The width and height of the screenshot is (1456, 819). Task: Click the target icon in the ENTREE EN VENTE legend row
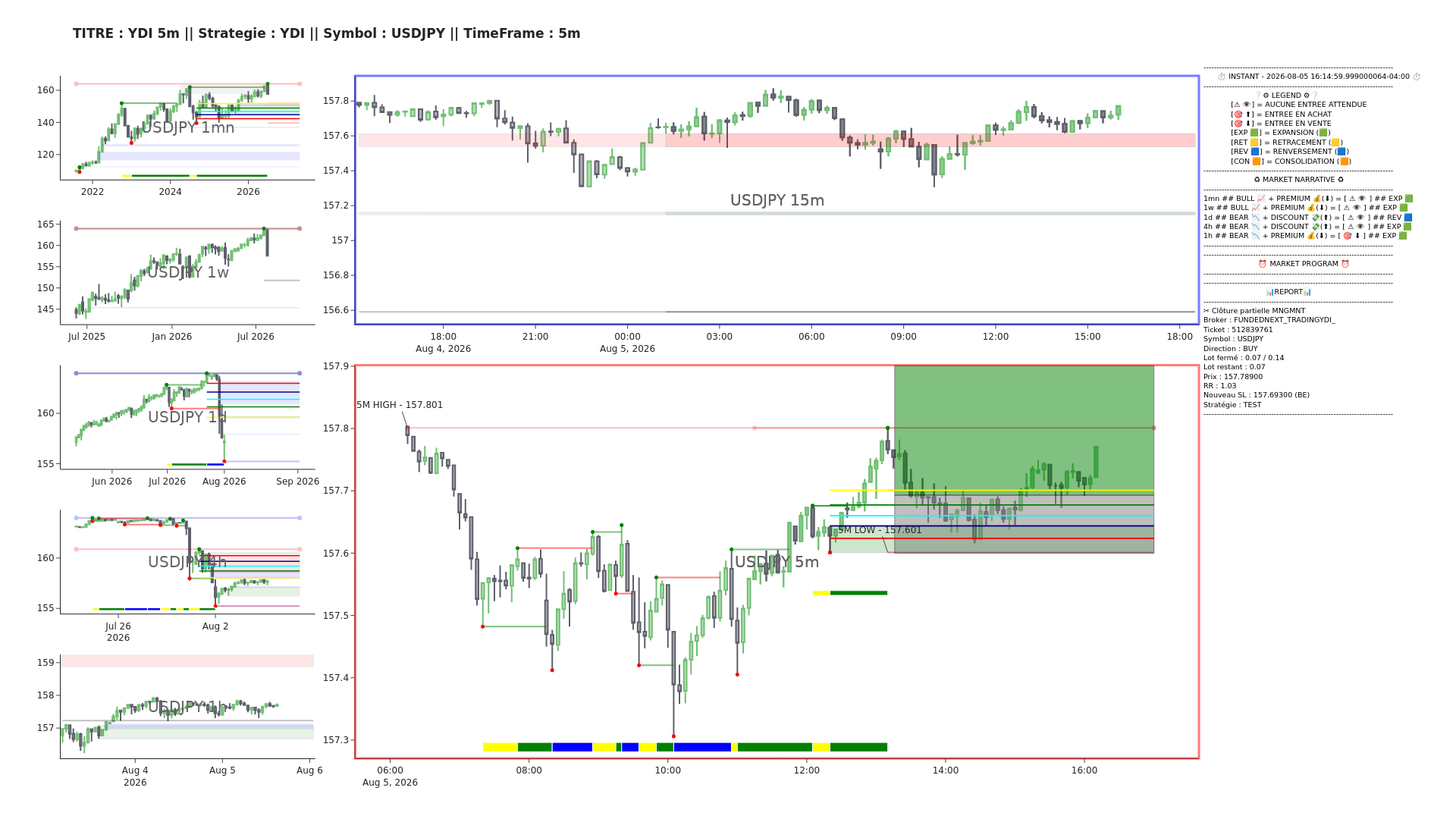click(x=1238, y=124)
